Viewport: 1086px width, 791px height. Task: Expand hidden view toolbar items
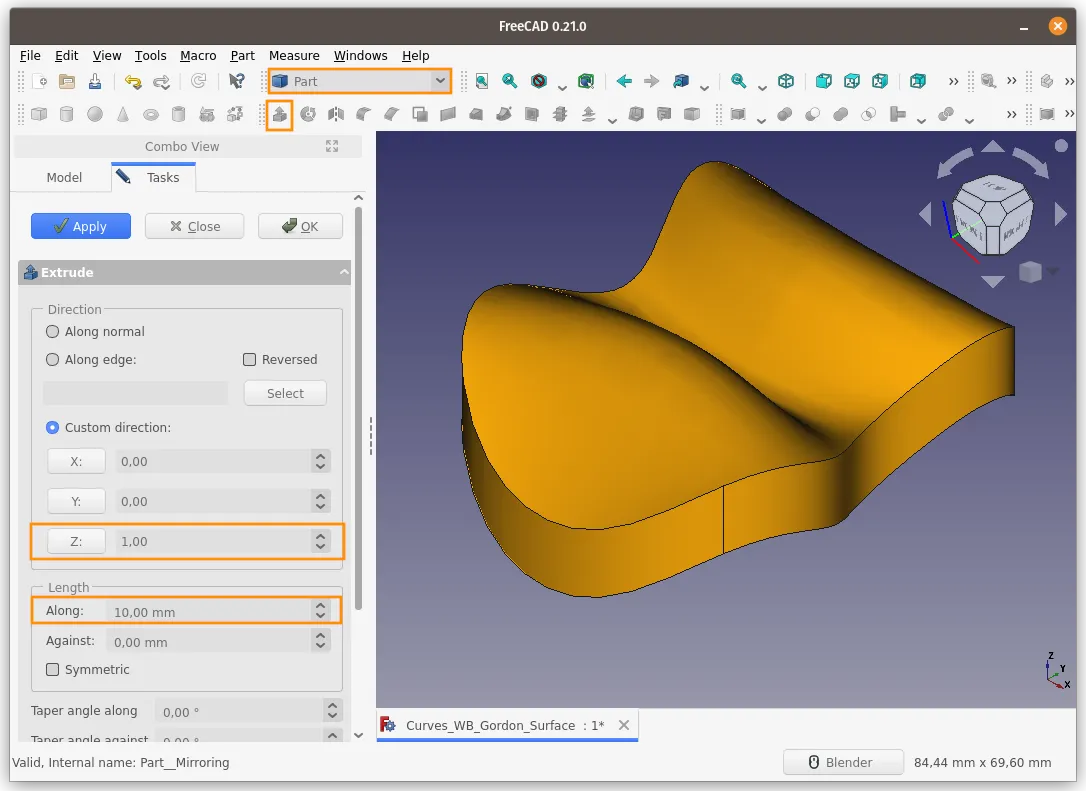tap(954, 81)
